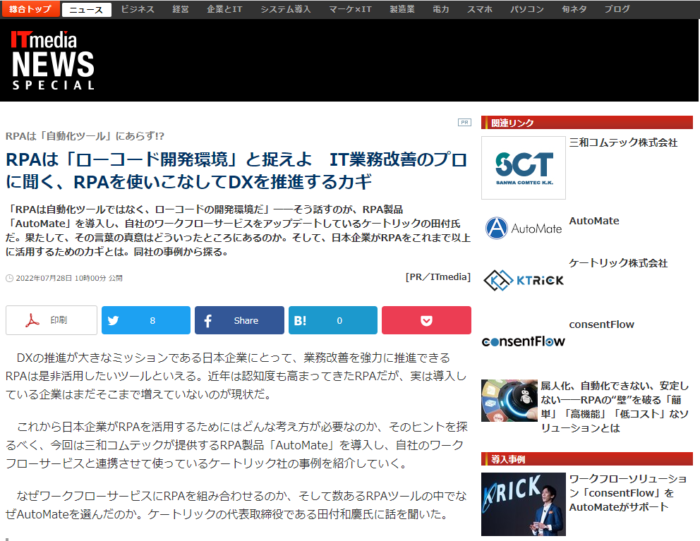The width and height of the screenshot is (700, 541).
Task: Click the article headline RPAは「ローコード開発環境」
Action: click(x=237, y=171)
